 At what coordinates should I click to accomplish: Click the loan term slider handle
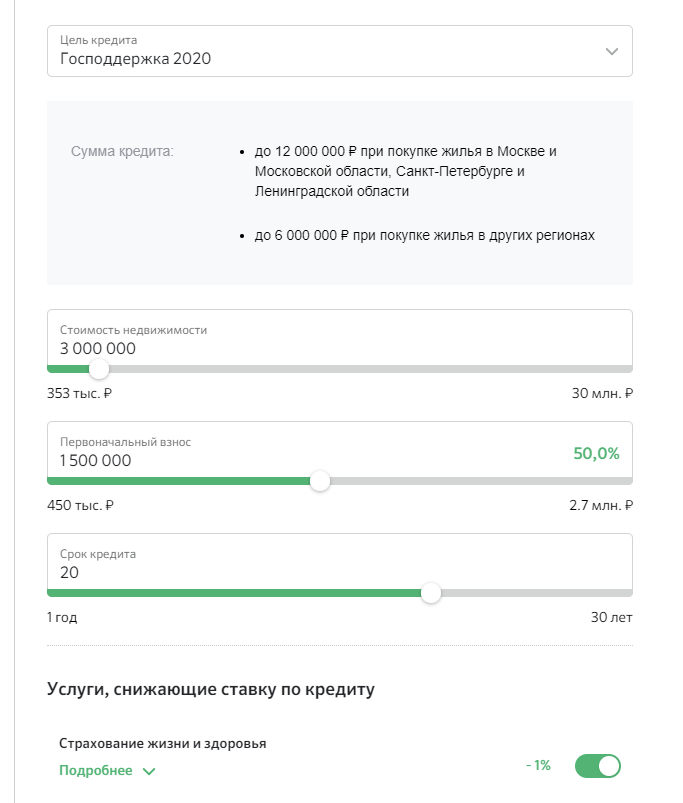[x=431, y=593]
